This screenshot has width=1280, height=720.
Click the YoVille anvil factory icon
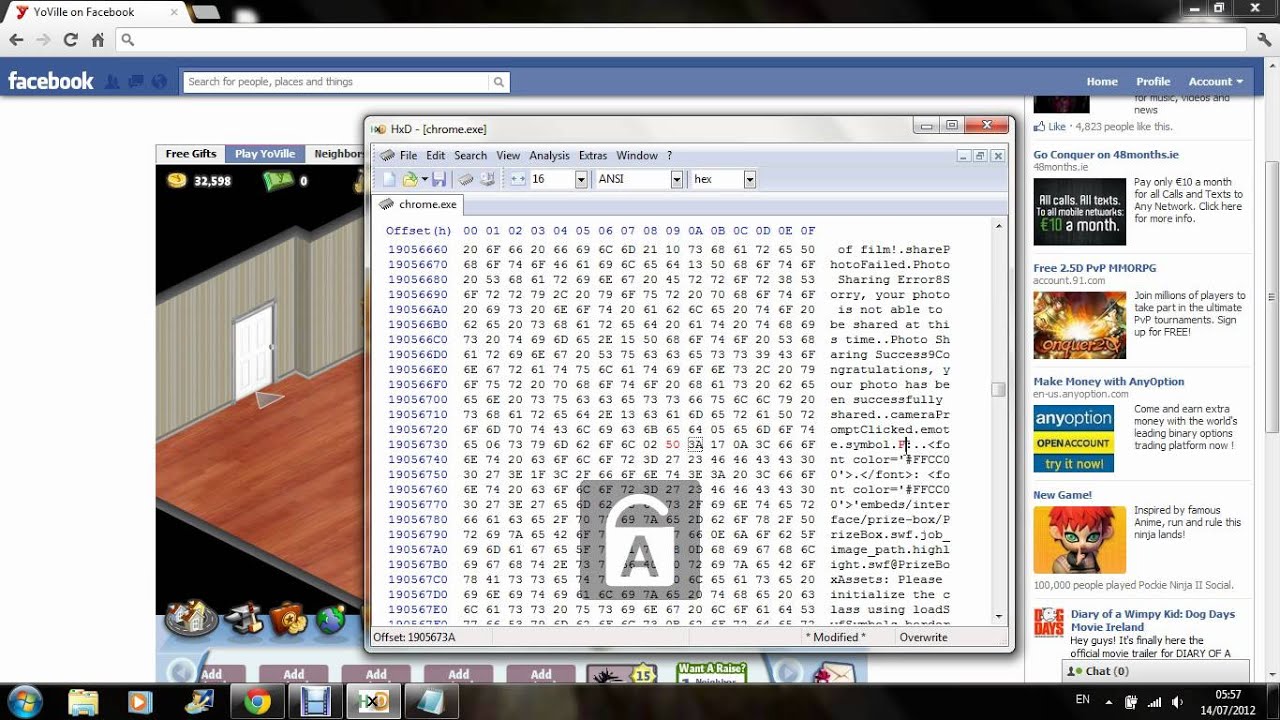244,620
